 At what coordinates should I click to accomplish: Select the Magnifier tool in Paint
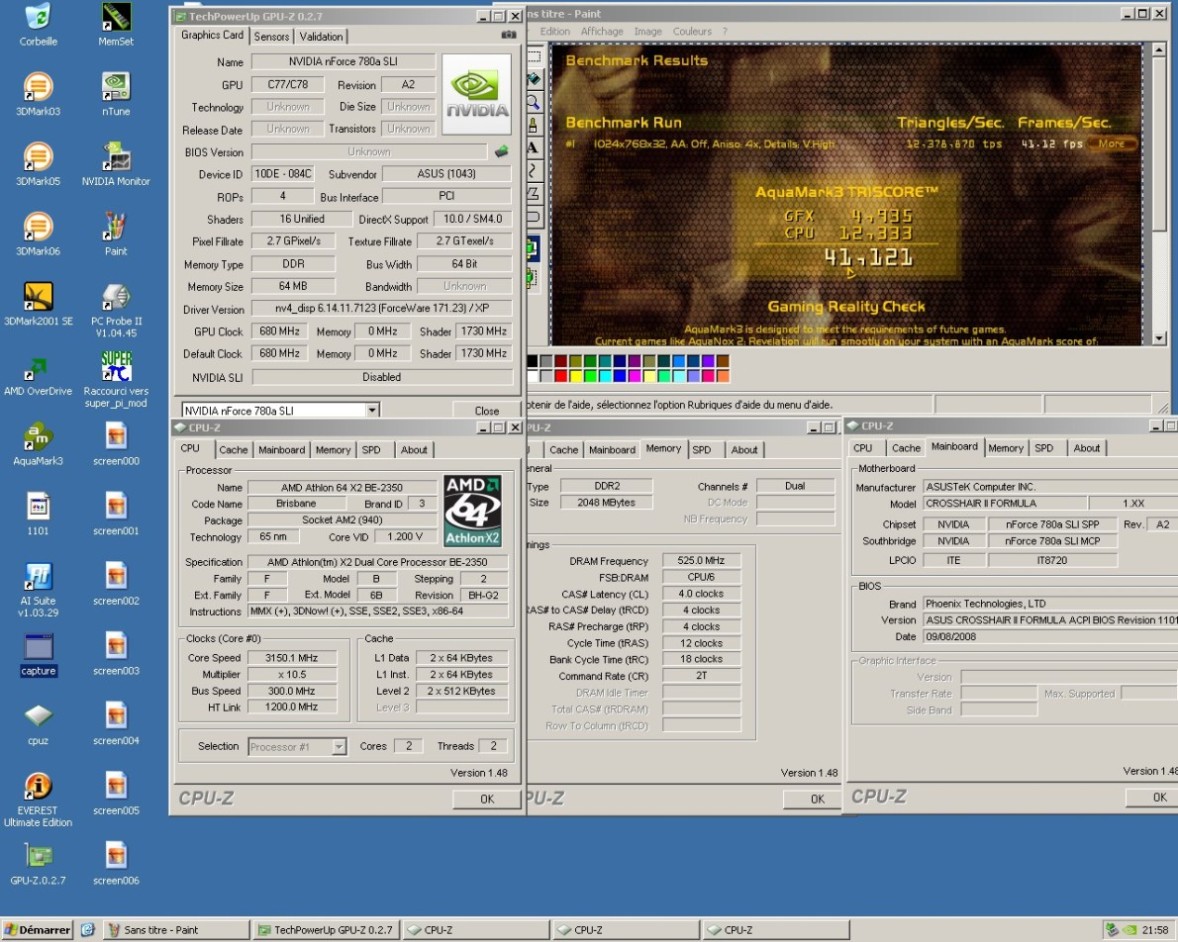[533, 101]
